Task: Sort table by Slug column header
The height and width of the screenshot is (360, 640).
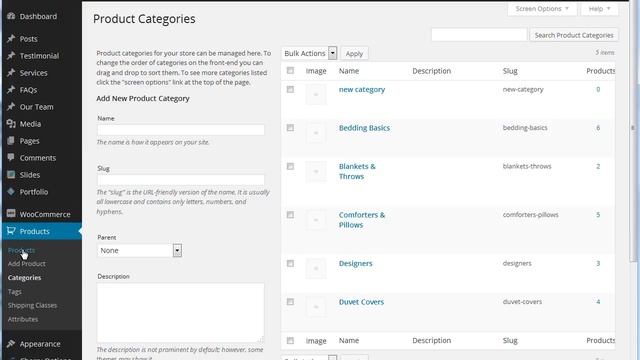Action: (510, 71)
